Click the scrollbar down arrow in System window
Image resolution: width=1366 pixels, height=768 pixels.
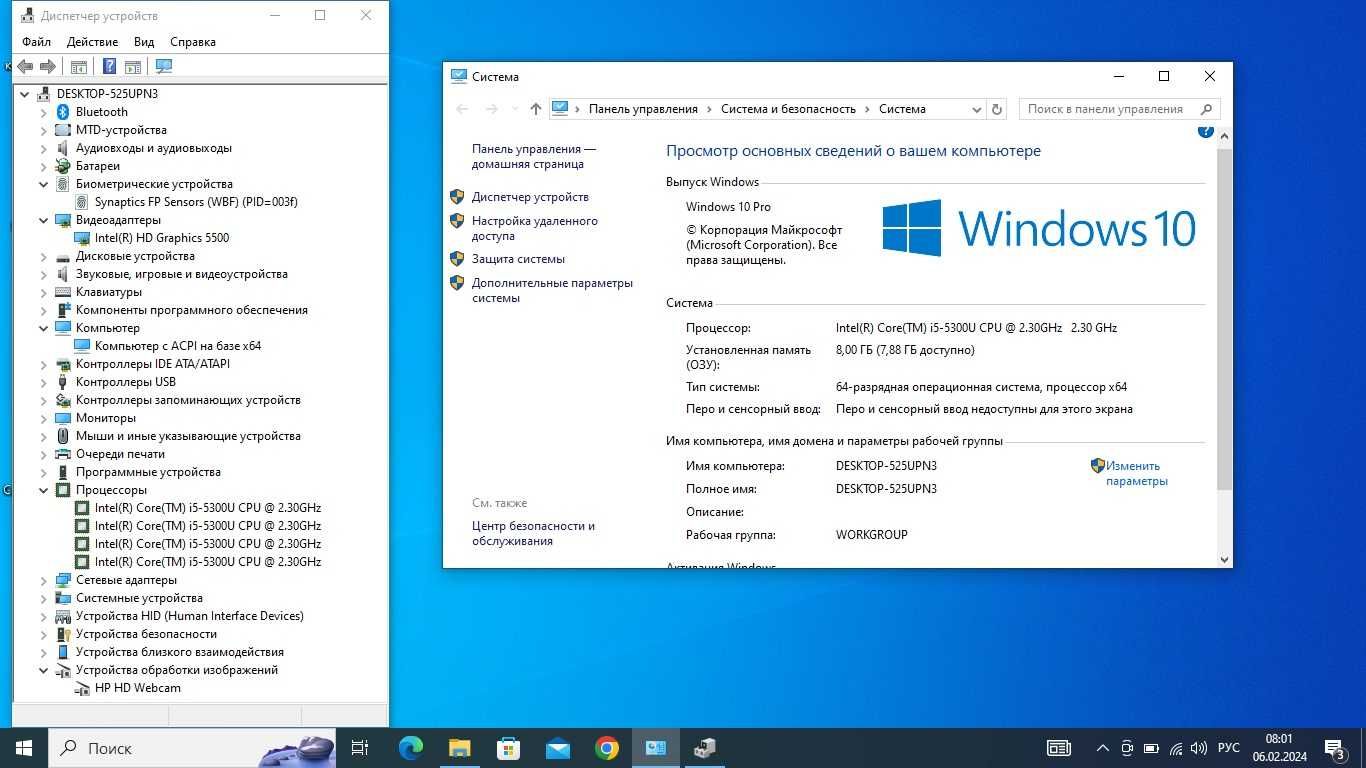coord(1224,560)
